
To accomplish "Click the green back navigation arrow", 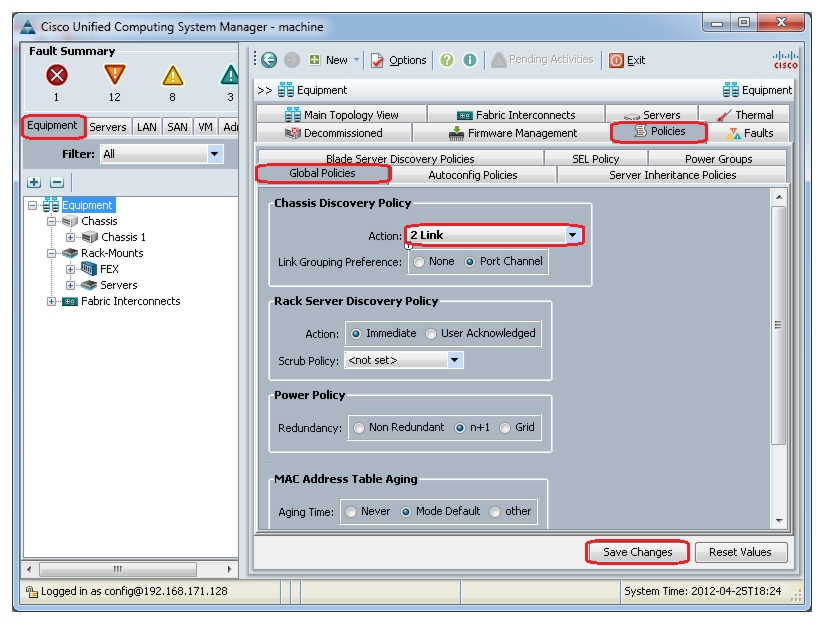I will (x=269, y=60).
